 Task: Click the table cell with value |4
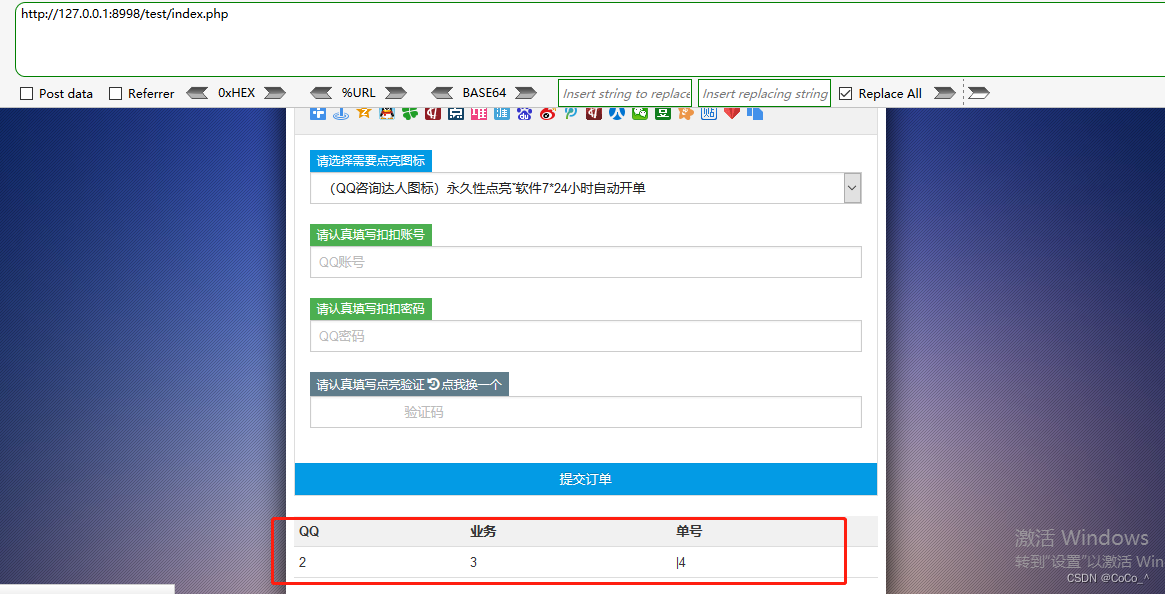point(681,563)
